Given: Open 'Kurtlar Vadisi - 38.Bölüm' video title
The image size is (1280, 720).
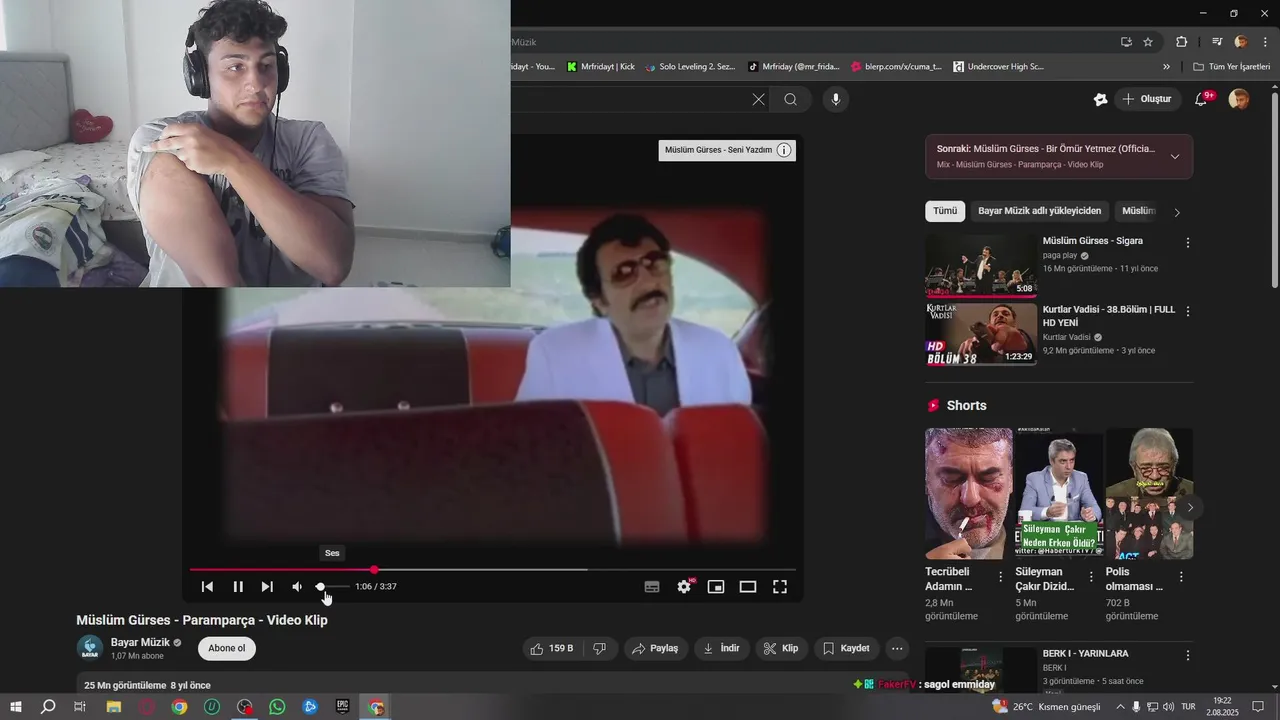Looking at the screenshot, I should pyautogui.click(x=1109, y=316).
